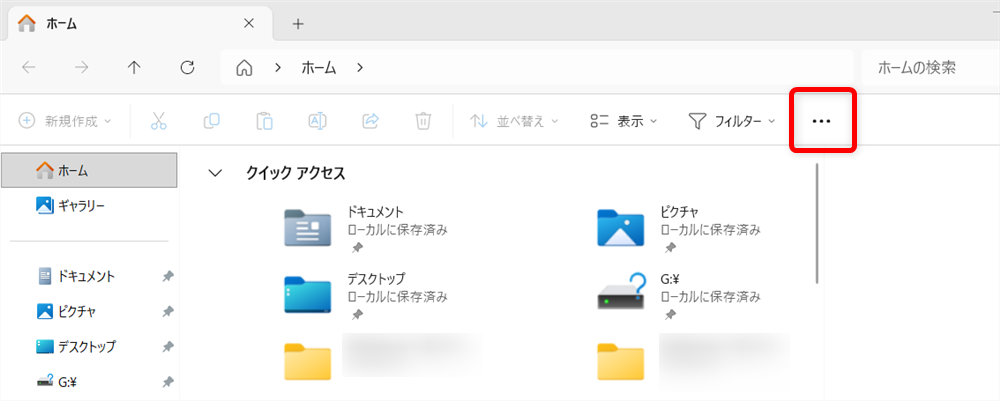Click the Copy icon in toolbar
The width and height of the screenshot is (1000, 401).
(212, 120)
